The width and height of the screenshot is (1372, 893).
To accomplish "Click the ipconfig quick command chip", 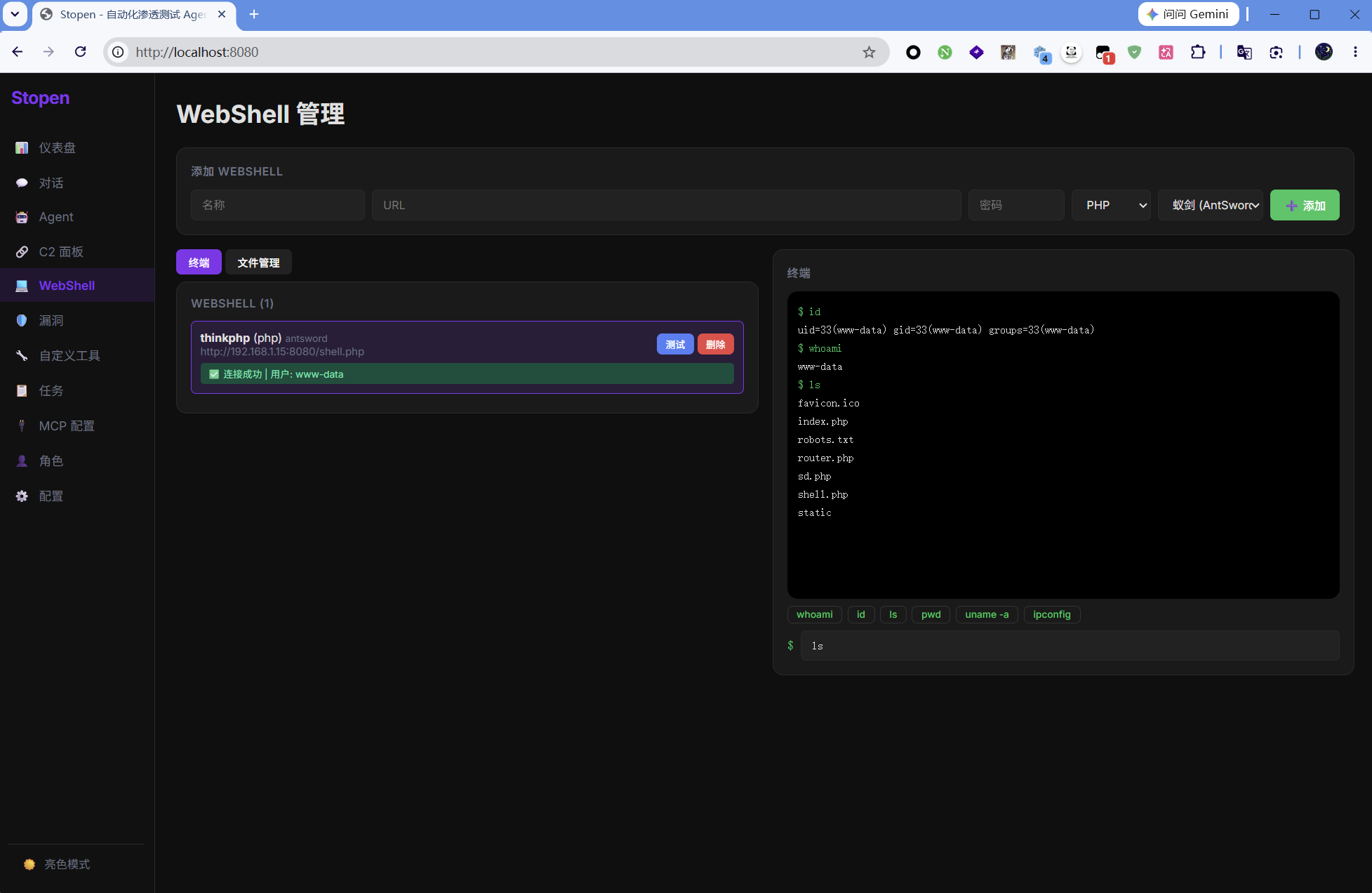I will pos(1052,614).
